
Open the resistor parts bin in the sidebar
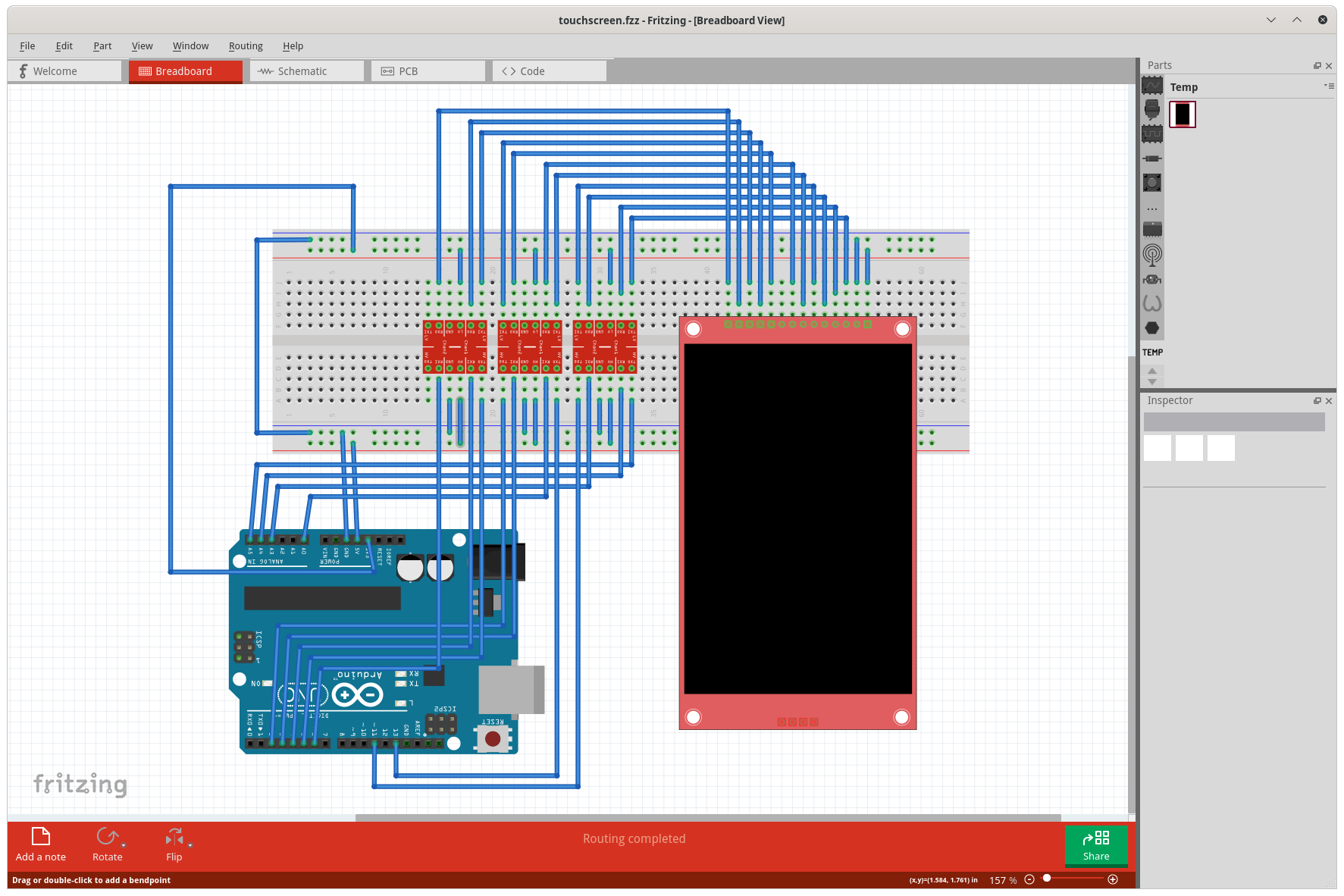1152,158
